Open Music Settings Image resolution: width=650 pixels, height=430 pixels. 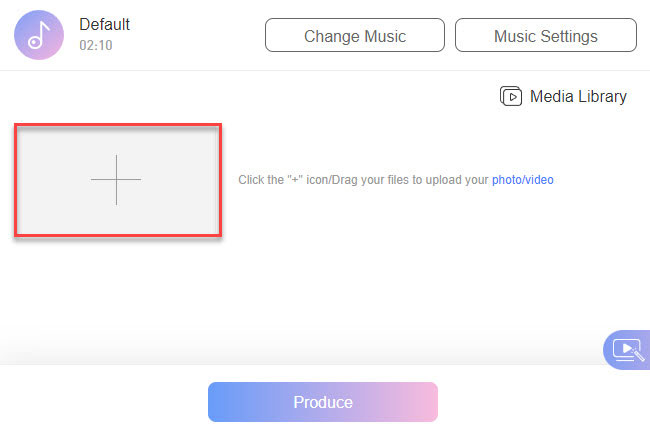tap(545, 36)
